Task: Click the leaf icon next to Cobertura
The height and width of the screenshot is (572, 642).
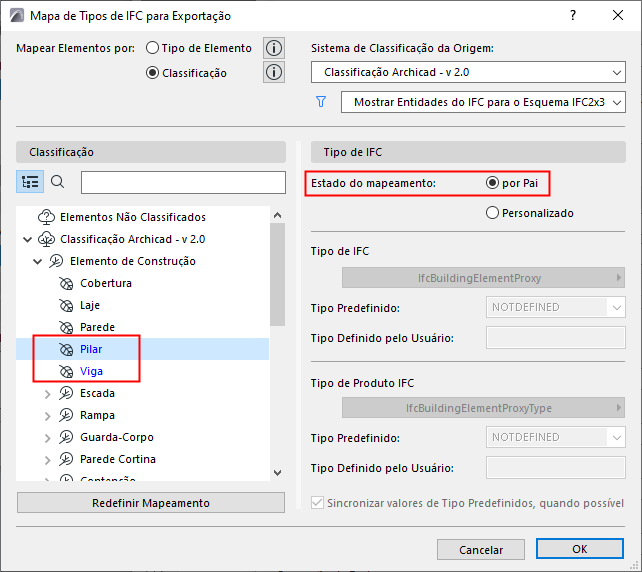Action: coord(66,283)
